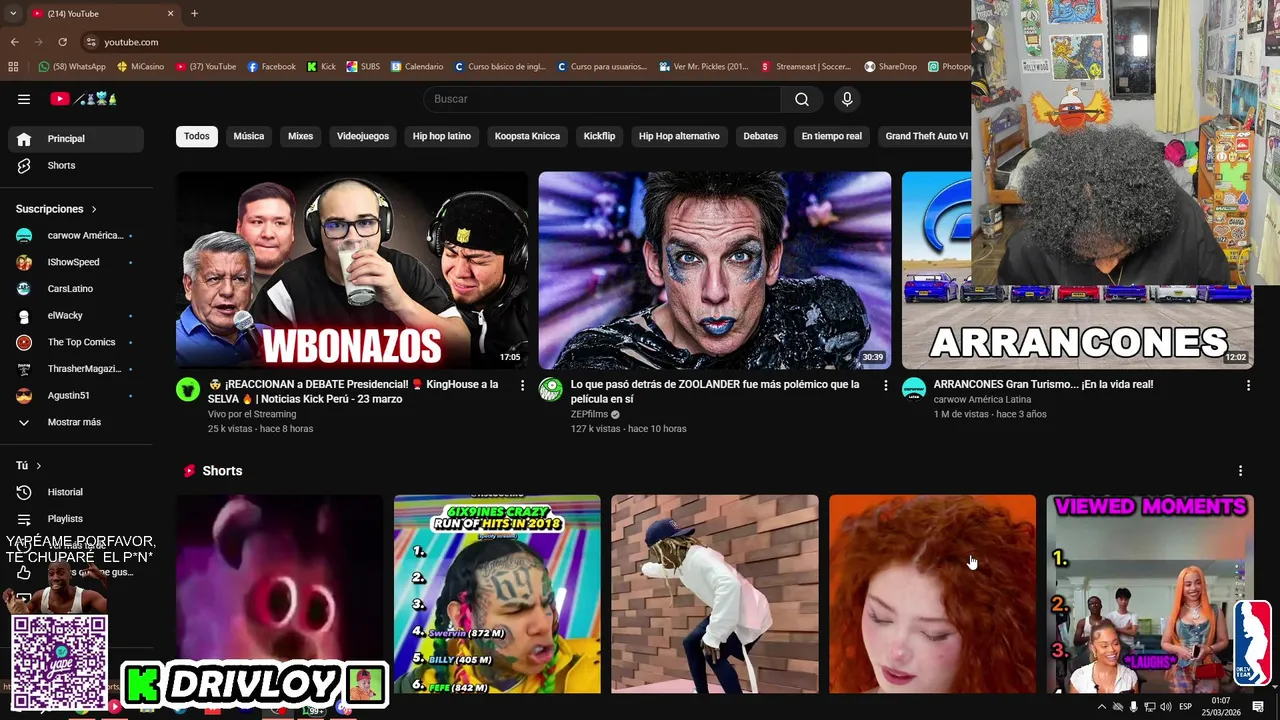The width and height of the screenshot is (1280, 720).
Task: Go to Principal in sidebar
Action: (x=76, y=139)
